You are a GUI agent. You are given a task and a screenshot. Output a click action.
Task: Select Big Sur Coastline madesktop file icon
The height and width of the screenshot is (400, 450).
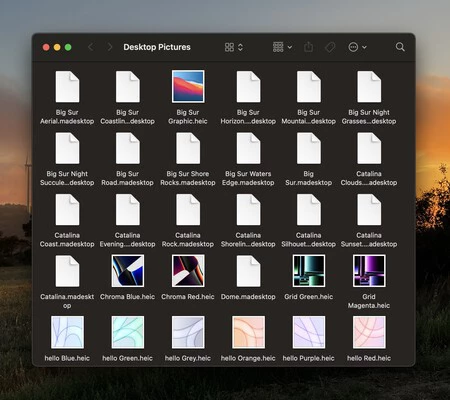tap(128, 87)
